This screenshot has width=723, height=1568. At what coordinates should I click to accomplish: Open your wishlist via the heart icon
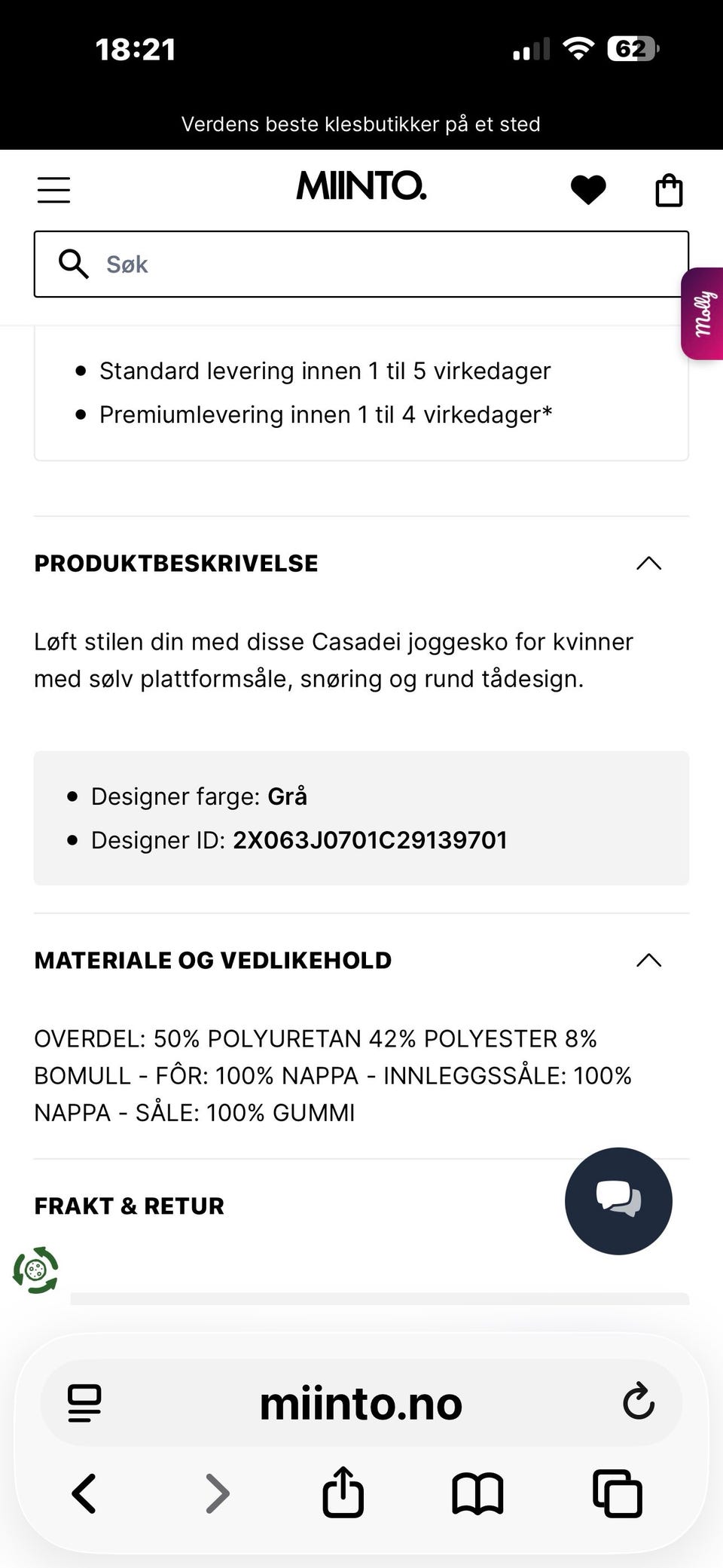tap(589, 190)
